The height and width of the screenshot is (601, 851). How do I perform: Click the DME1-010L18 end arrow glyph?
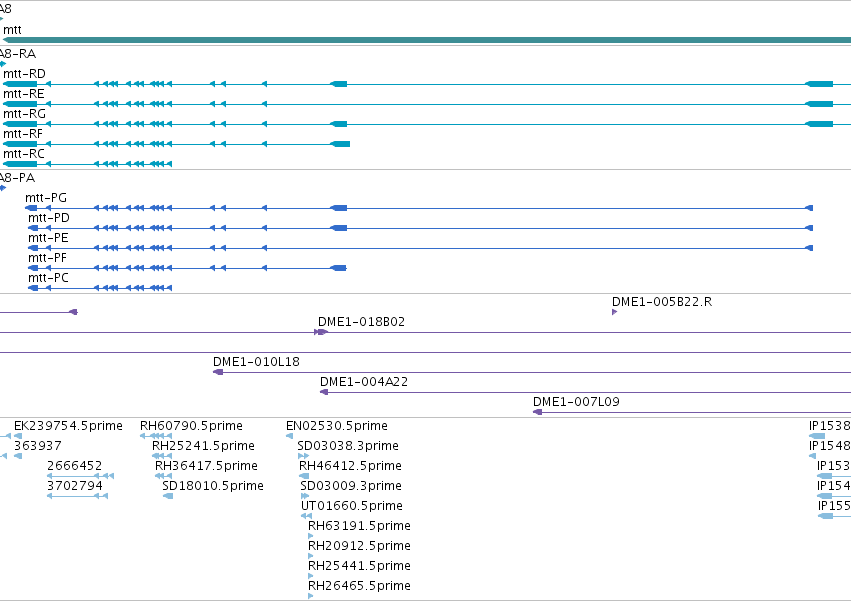218,372
